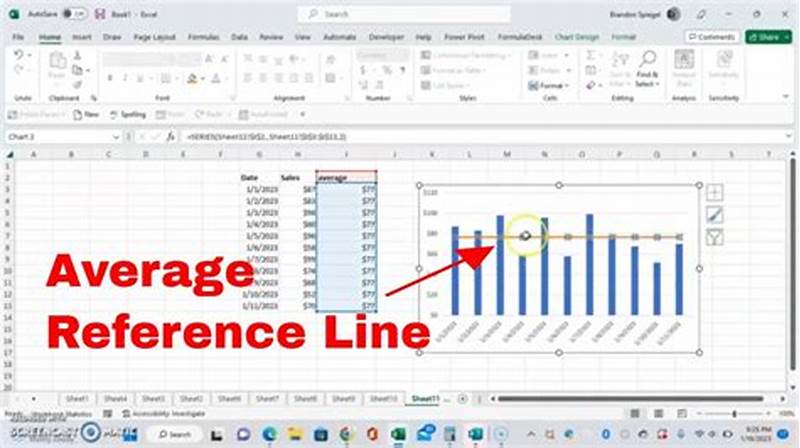This screenshot has width=800, height=448.
Task: Switch to Normal view icon
Action: [x=635, y=414]
